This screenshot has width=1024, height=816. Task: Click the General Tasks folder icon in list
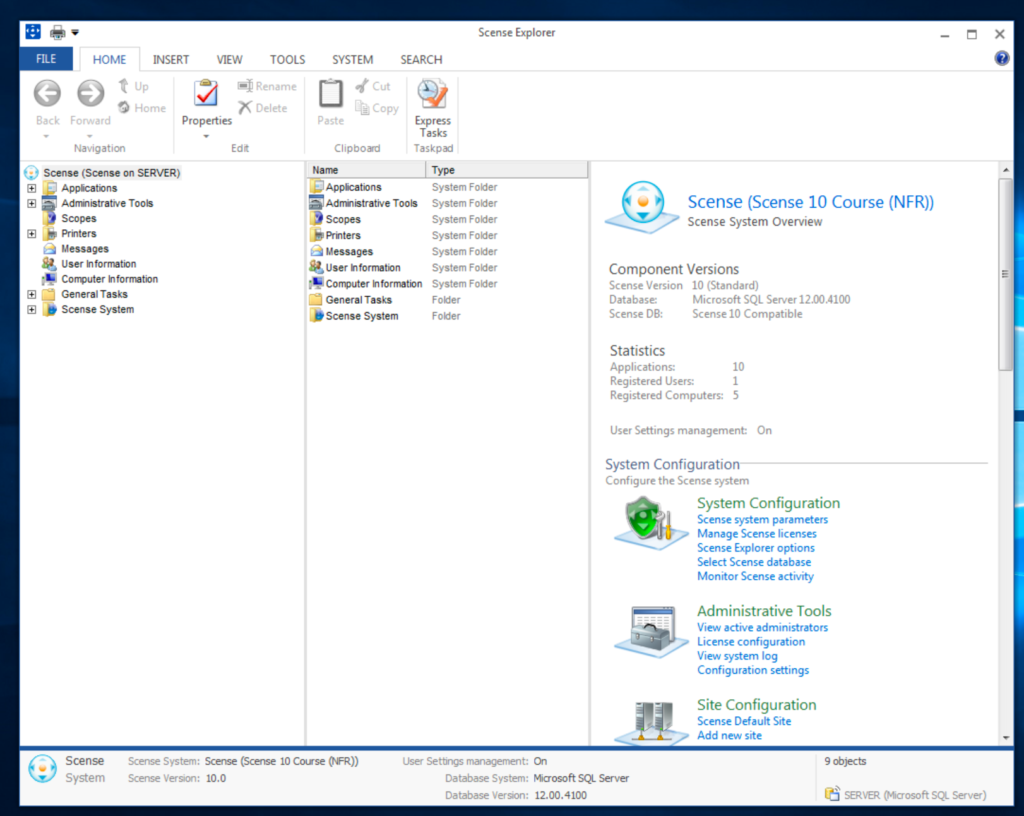coord(317,300)
